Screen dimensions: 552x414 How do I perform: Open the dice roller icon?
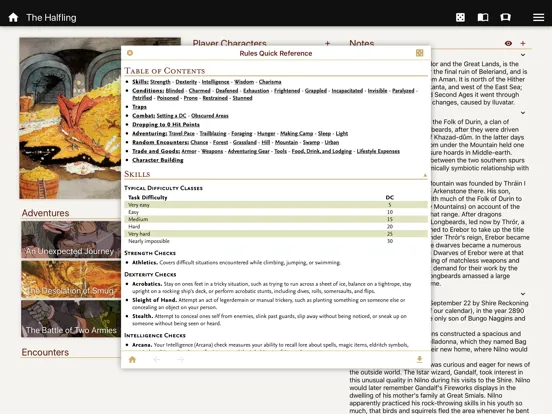point(460,17)
